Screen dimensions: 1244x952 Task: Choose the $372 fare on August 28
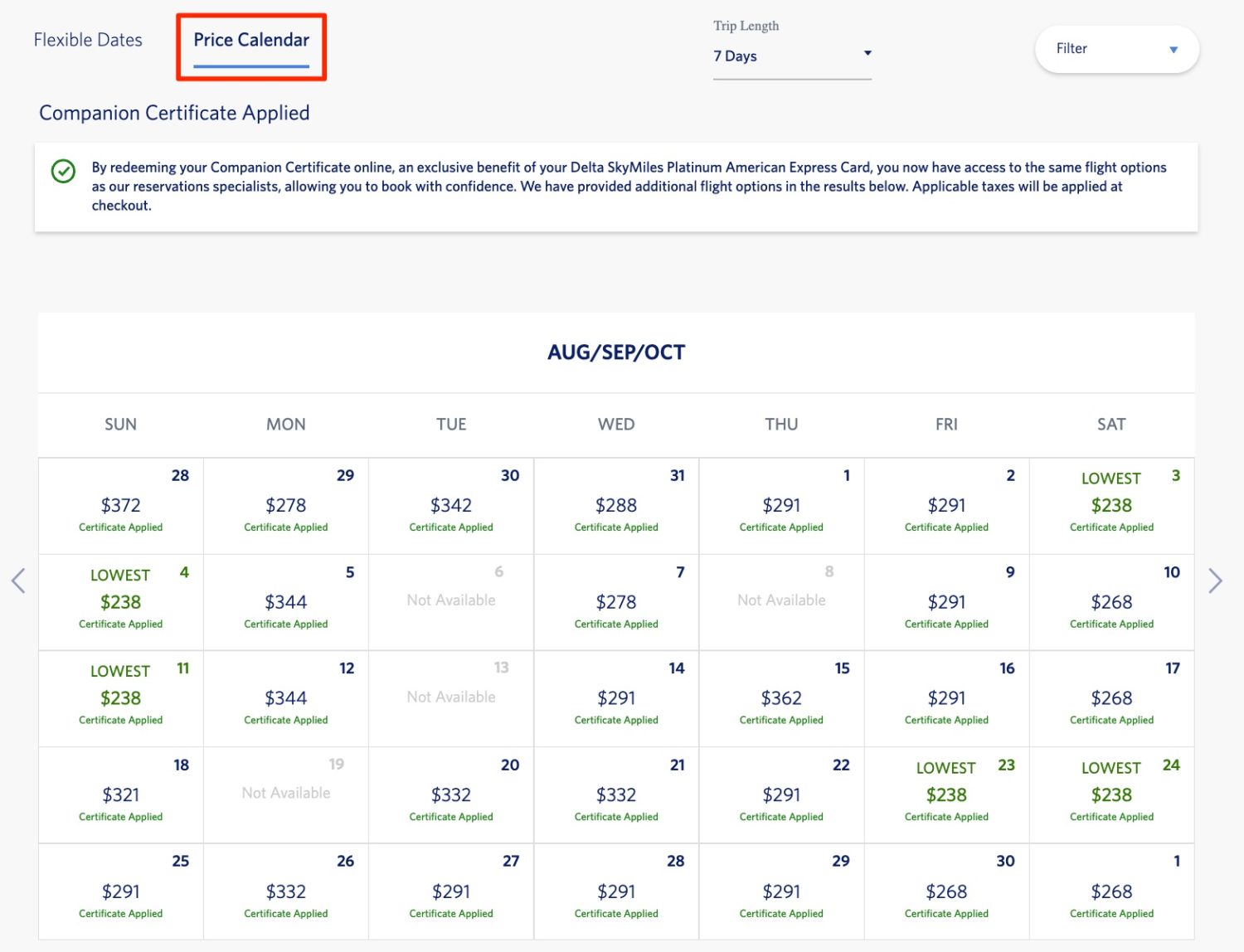(x=120, y=505)
